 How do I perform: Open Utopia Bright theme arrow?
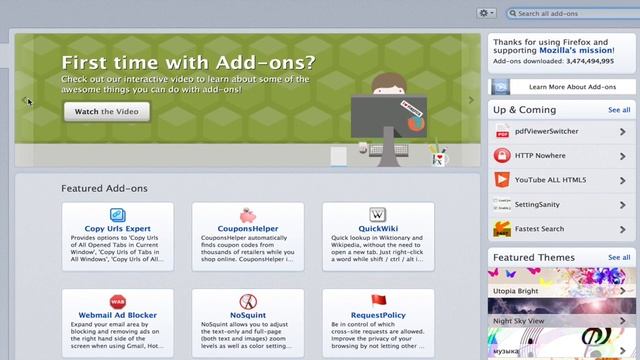point(622,291)
